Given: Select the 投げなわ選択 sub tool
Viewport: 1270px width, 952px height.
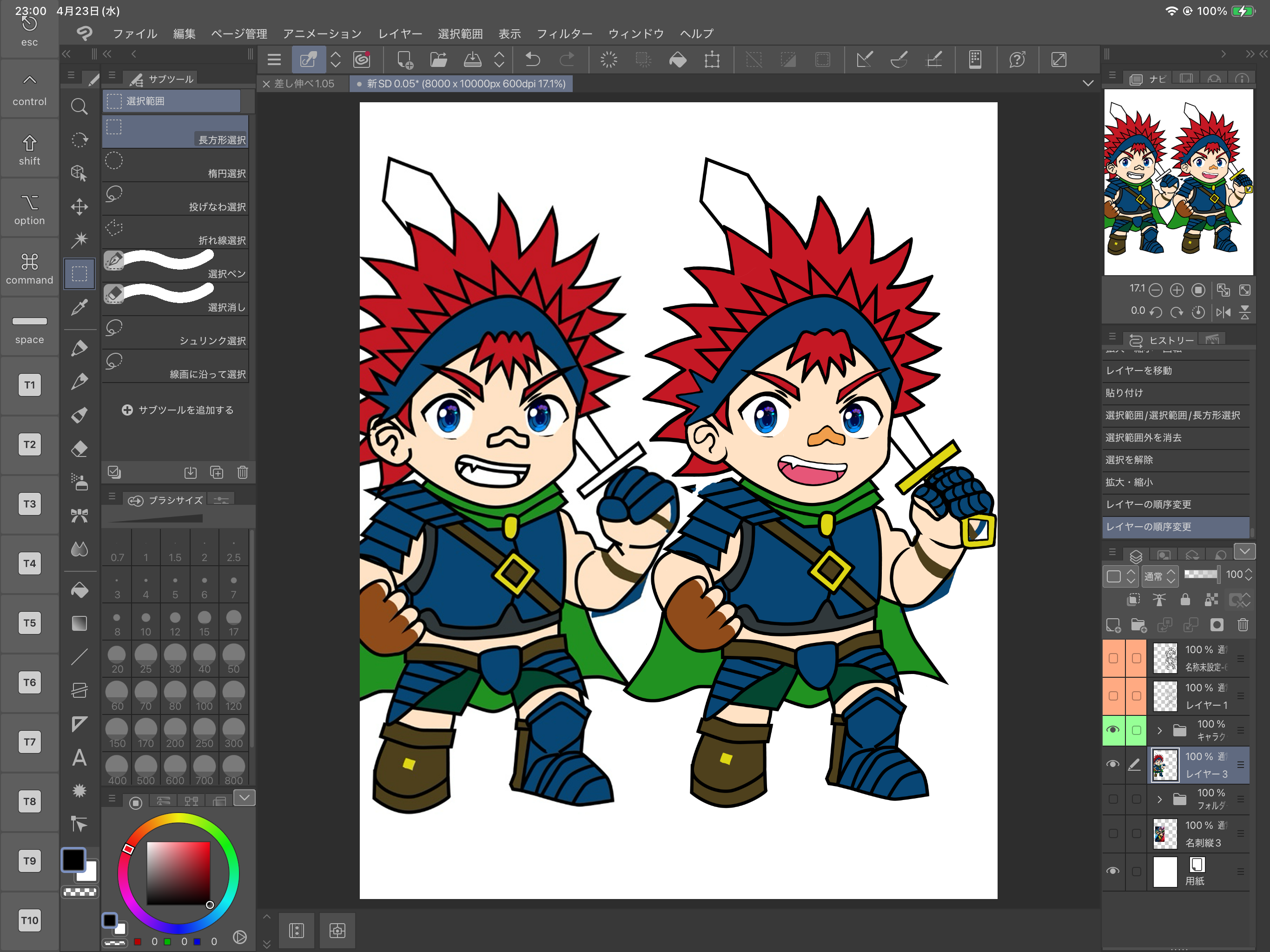Looking at the screenshot, I should (x=176, y=199).
